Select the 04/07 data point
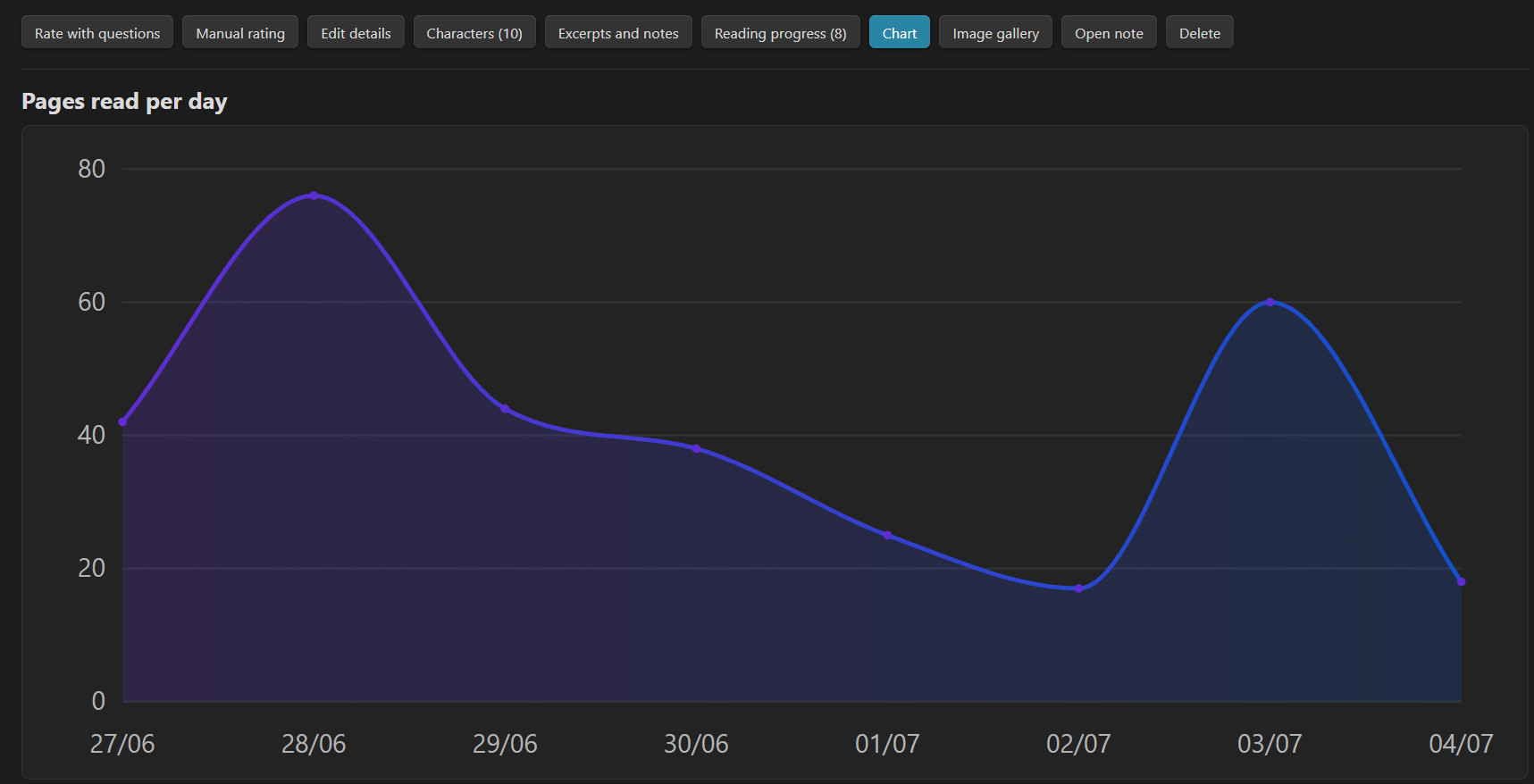This screenshot has height=784, width=1534. tap(1461, 582)
